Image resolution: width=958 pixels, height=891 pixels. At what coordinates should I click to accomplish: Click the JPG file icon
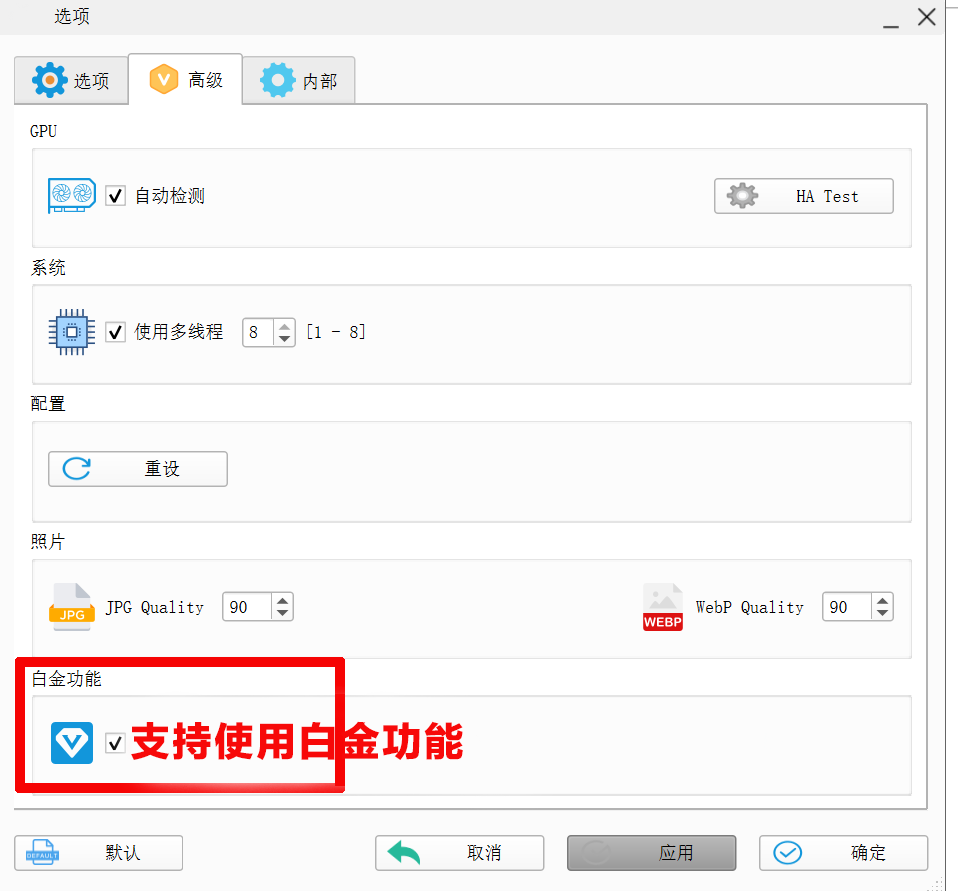[x=72, y=607]
